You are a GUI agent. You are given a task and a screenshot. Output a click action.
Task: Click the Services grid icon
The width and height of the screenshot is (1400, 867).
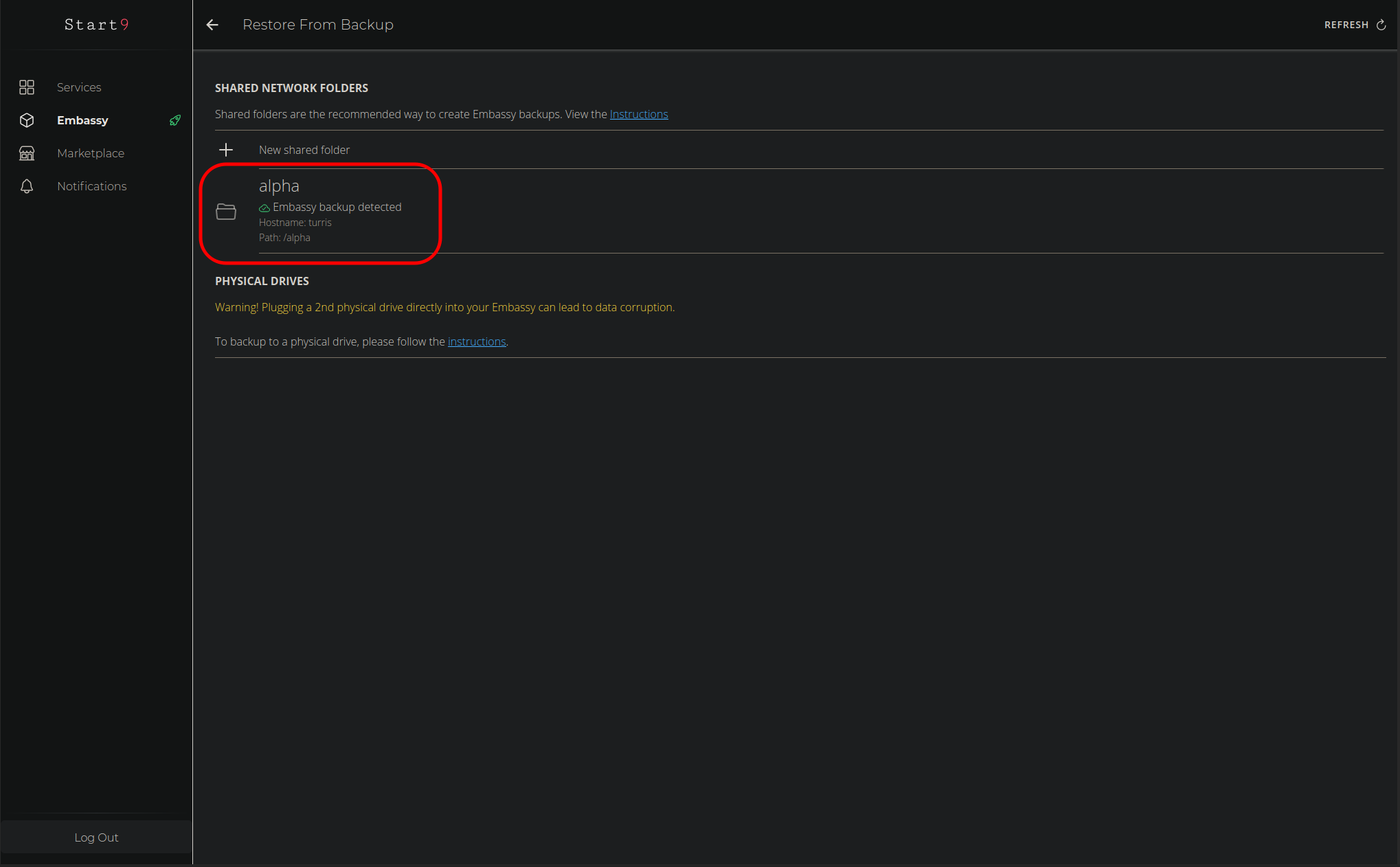27,87
